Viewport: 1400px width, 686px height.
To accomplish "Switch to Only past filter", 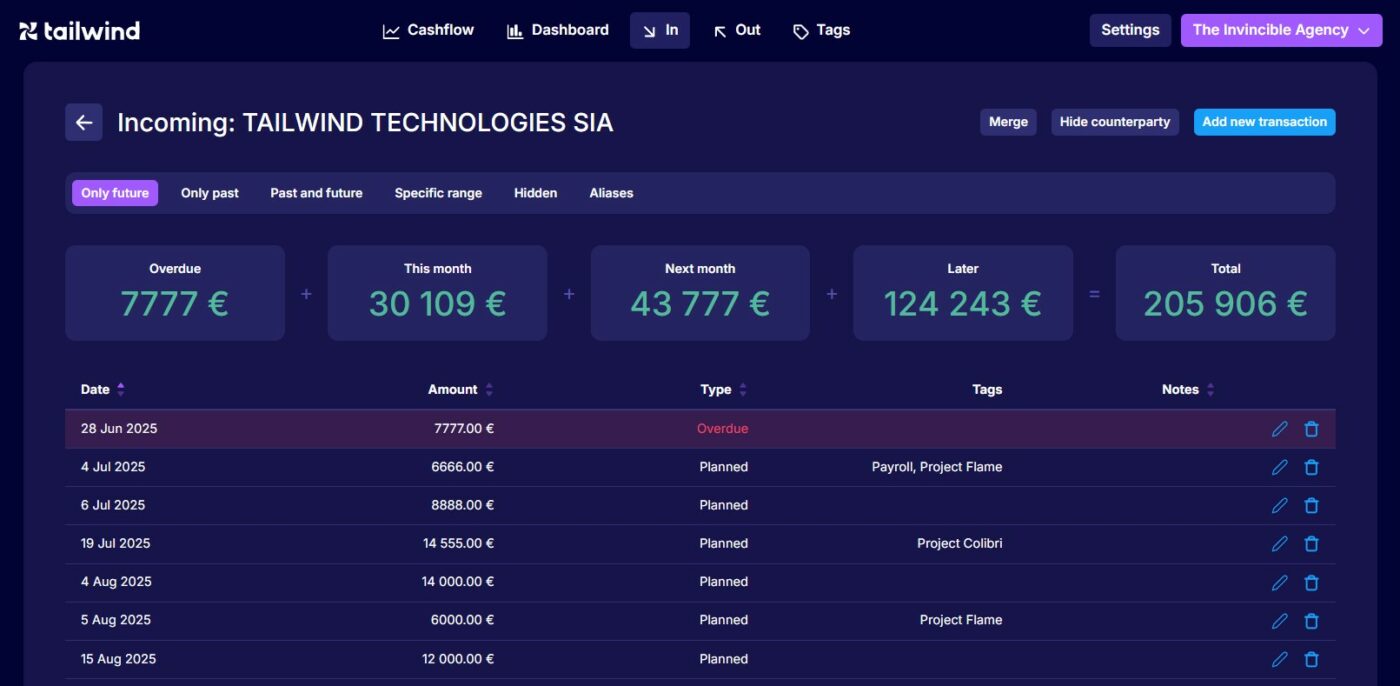I will coord(210,193).
